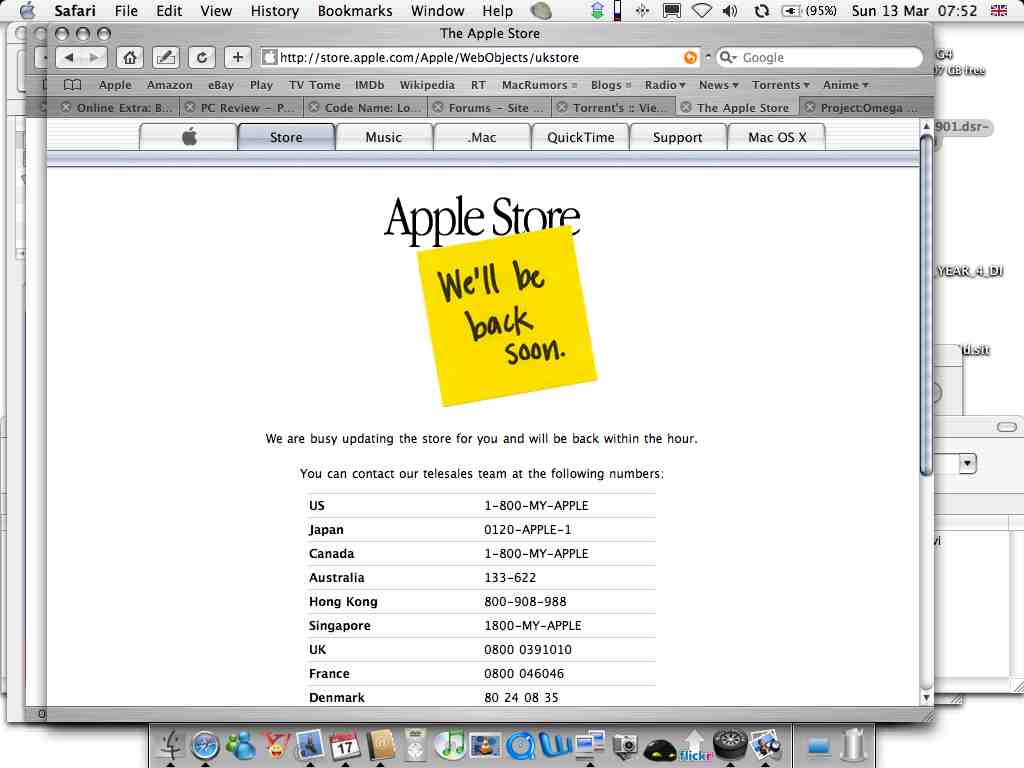
Task: Open the Google search magnifier menu
Action: (727, 57)
